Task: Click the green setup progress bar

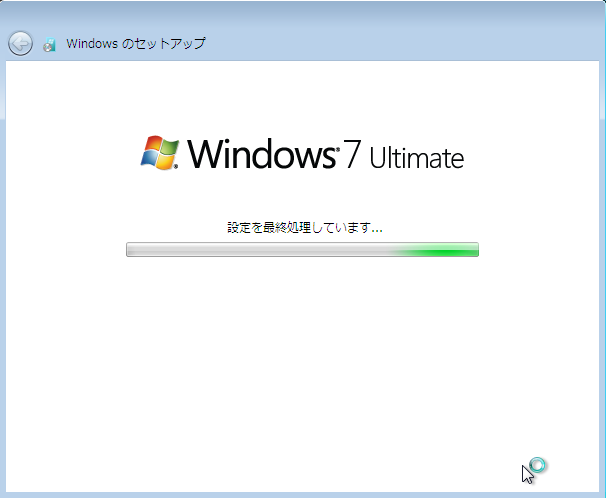Action: tap(302, 249)
